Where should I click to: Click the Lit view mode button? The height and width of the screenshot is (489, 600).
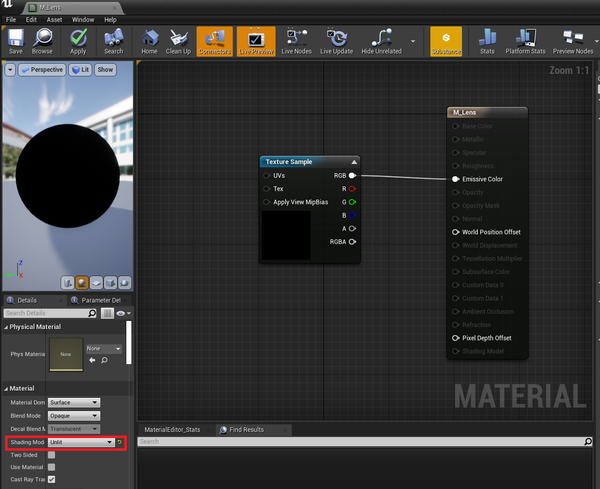click(81, 70)
